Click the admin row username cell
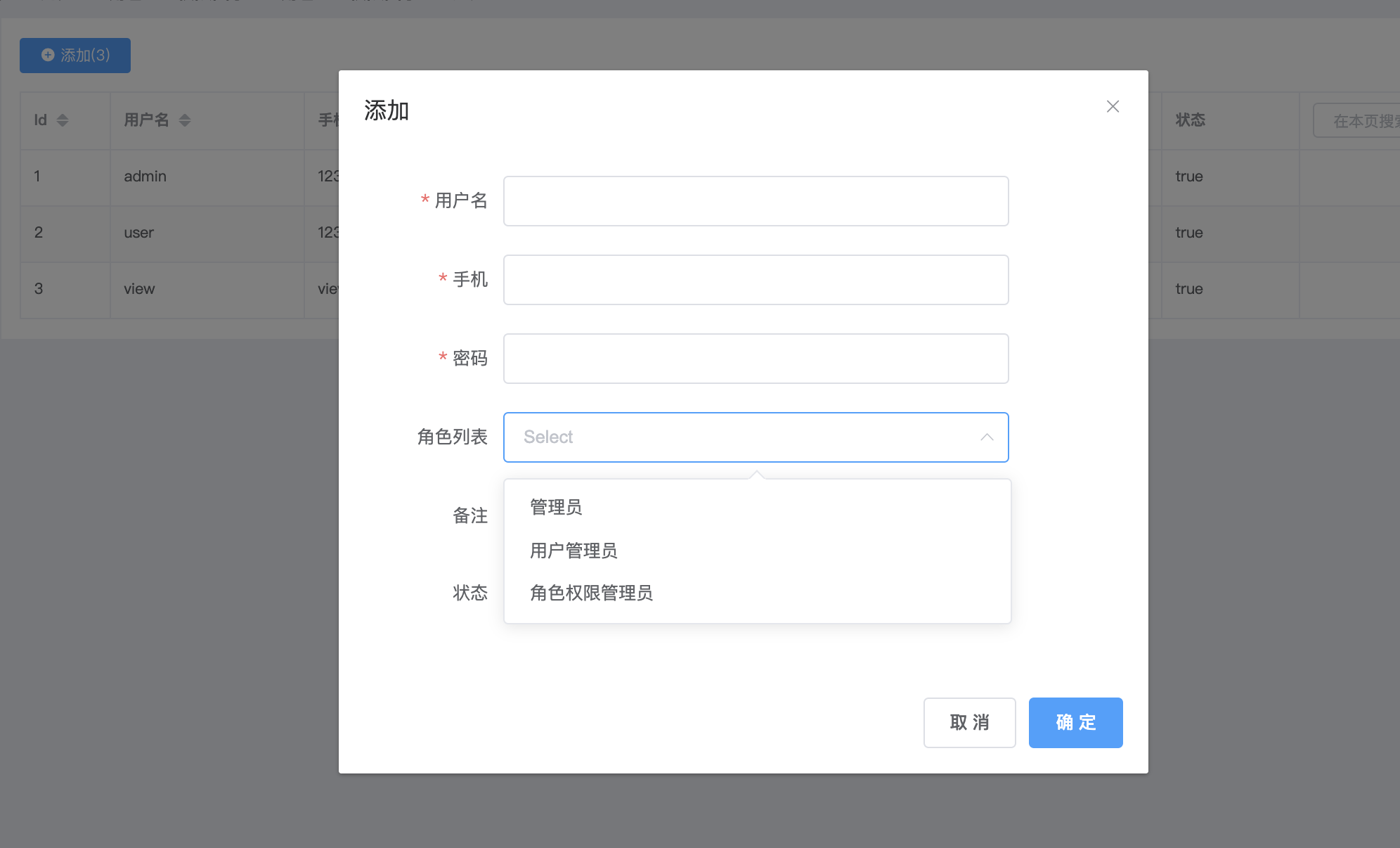The width and height of the screenshot is (1400, 848). [145, 176]
